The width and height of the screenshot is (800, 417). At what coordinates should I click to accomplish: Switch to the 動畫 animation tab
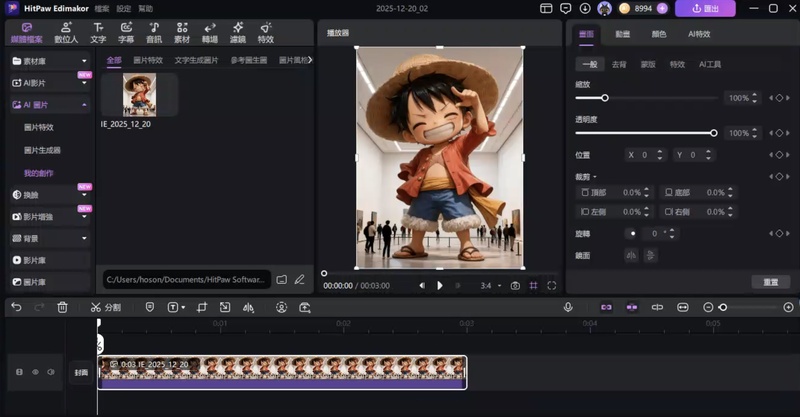(623, 33)
